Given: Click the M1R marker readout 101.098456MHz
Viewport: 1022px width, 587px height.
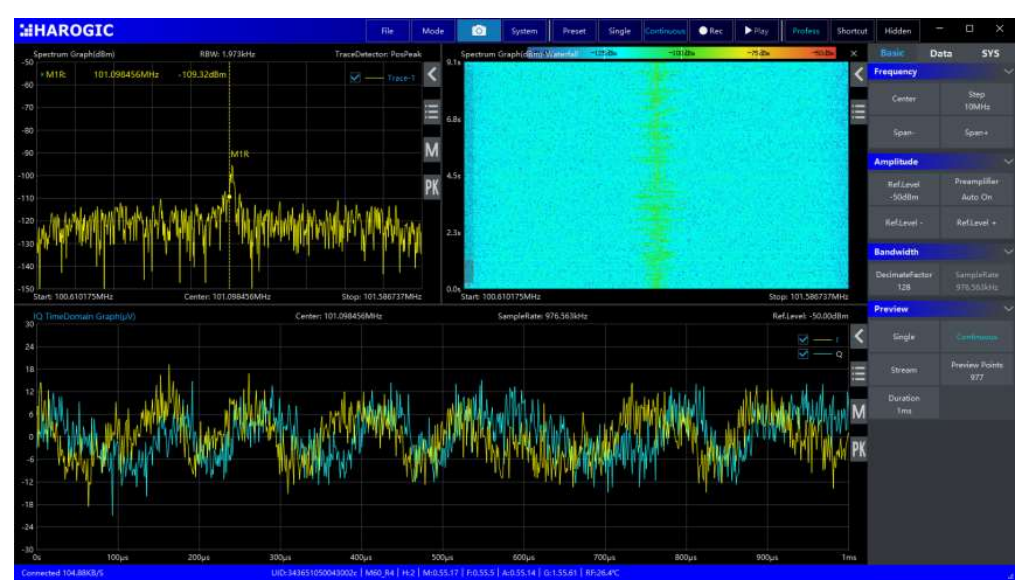Looking at the screenshot, I should (126, 75).
